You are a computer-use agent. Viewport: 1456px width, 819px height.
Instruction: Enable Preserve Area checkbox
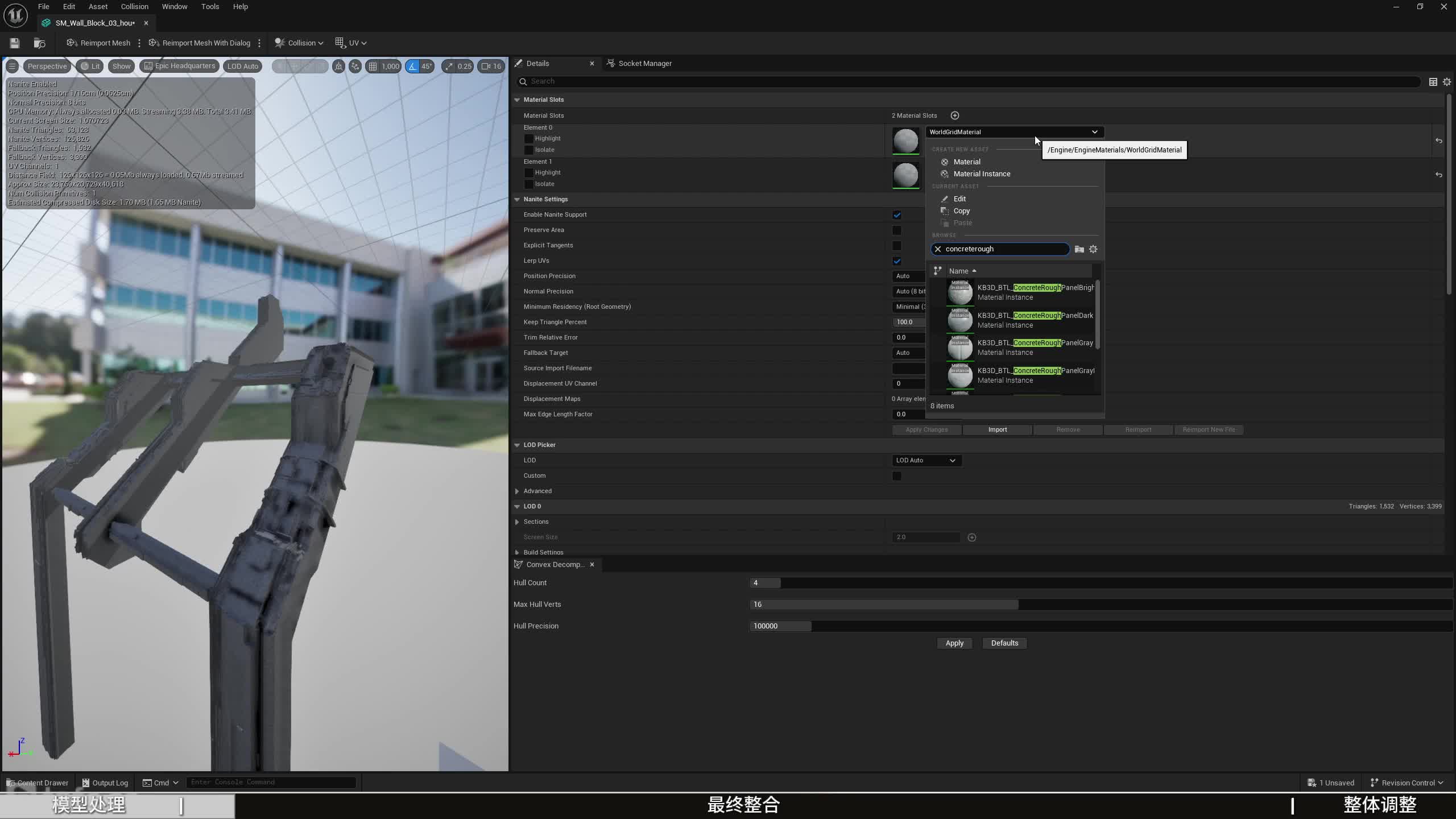897,230
